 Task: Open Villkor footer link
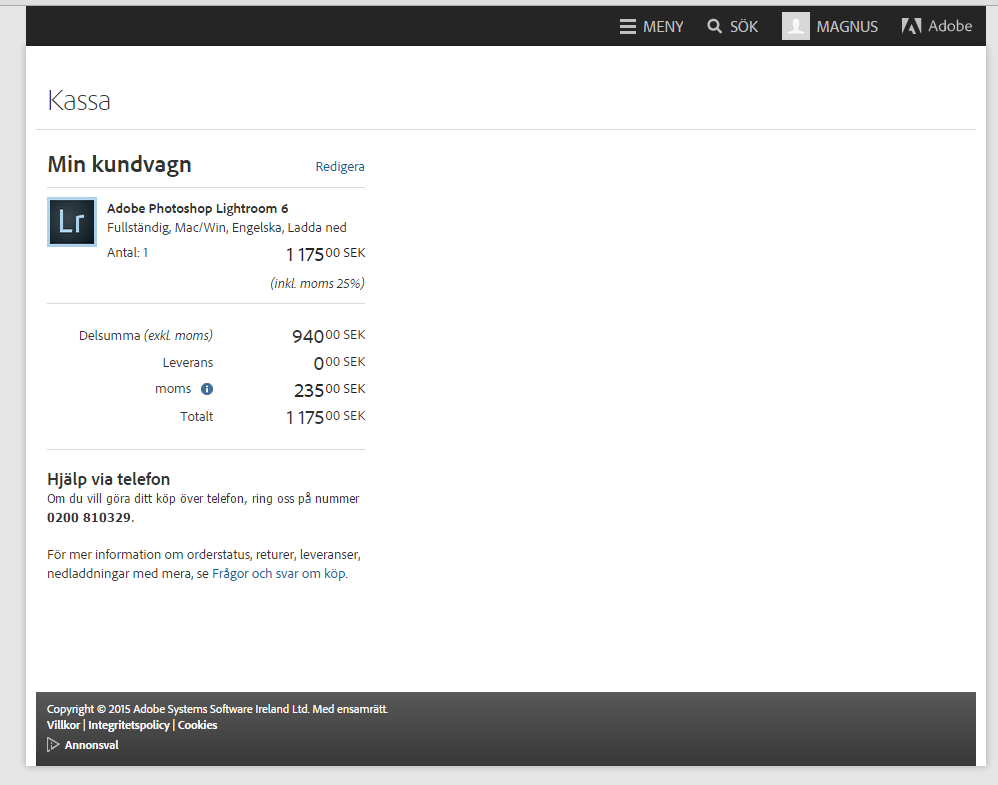(63, 725)
